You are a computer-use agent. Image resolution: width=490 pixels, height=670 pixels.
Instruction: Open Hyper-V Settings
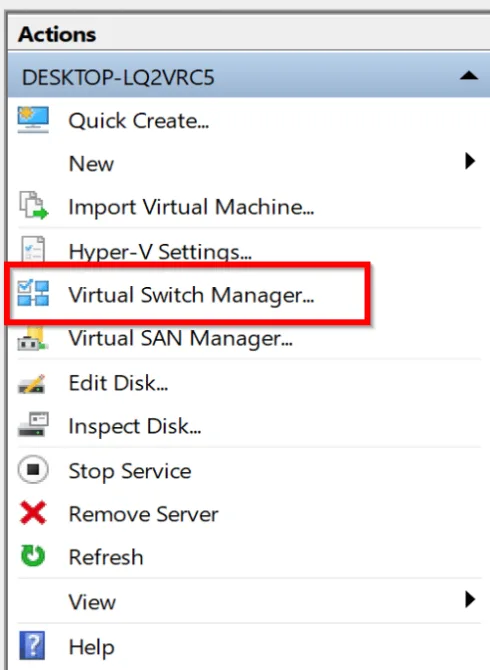160,251
